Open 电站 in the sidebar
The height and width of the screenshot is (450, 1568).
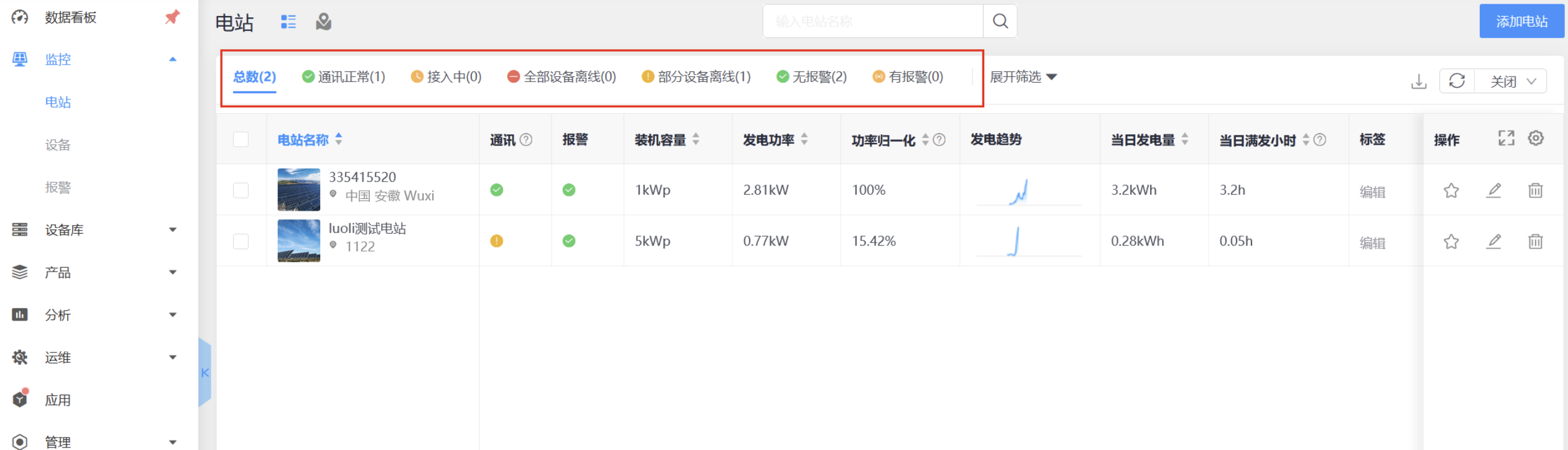tap(58, 102)
